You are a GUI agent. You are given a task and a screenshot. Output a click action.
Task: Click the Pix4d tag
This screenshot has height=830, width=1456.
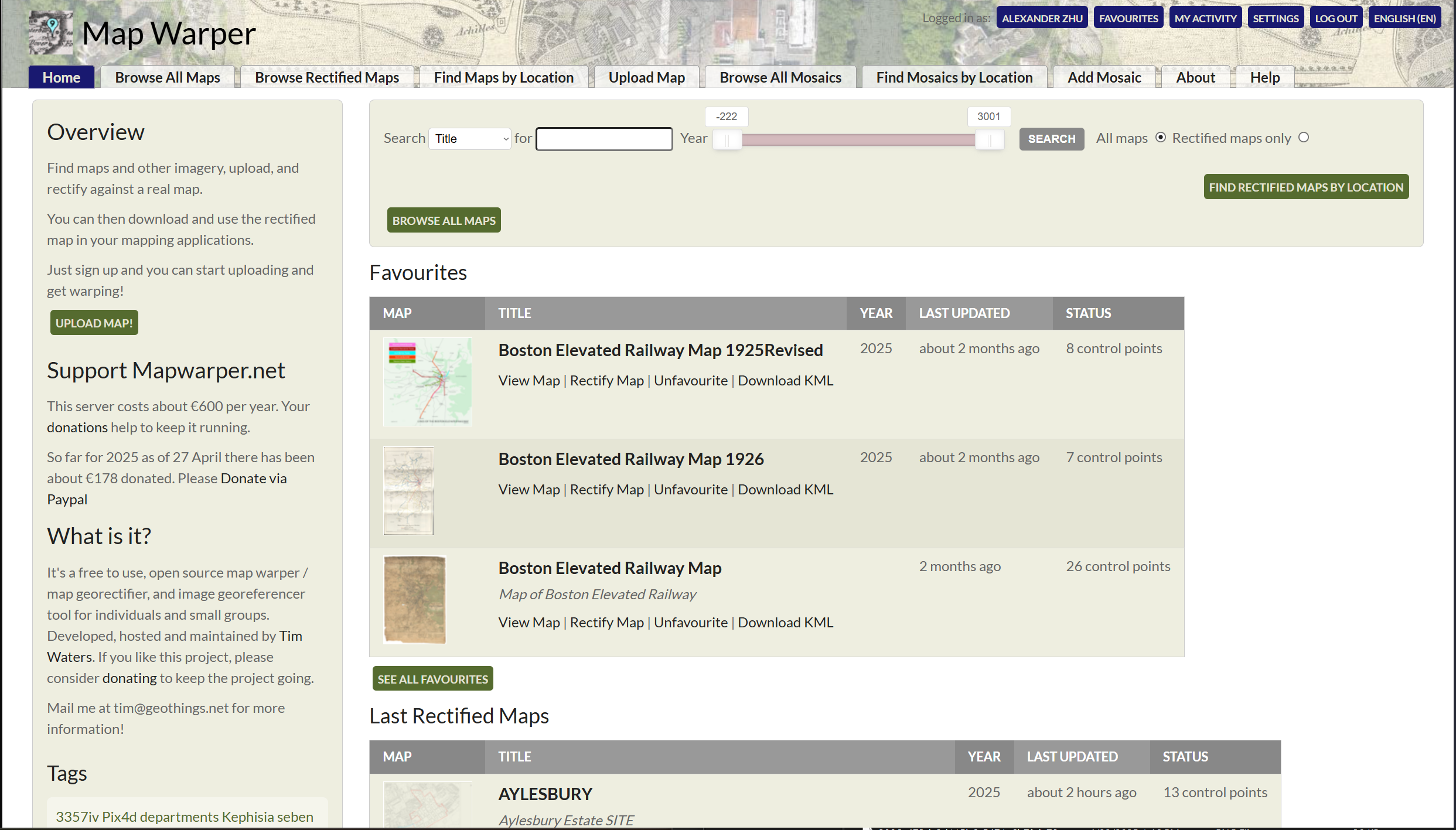(120, 817)
